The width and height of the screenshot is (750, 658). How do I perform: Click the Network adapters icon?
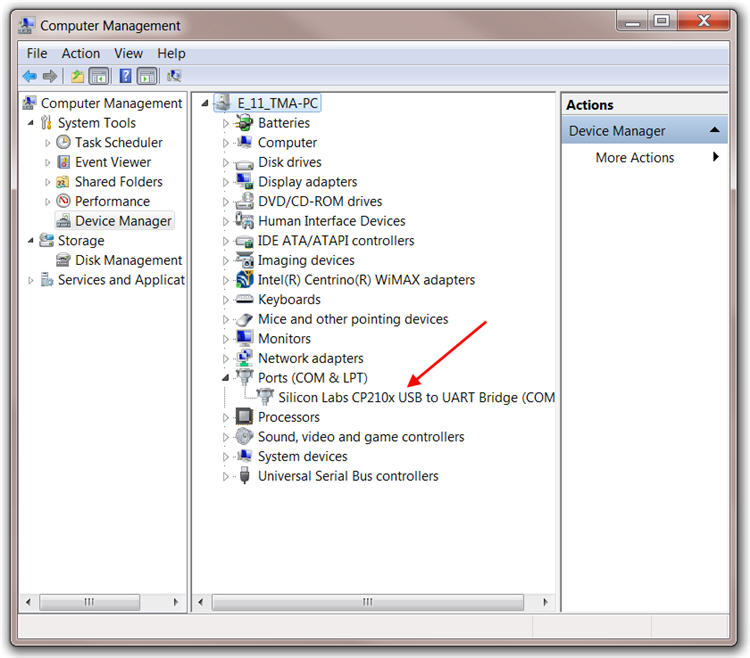pyautogui.click(x=244, y=358)
